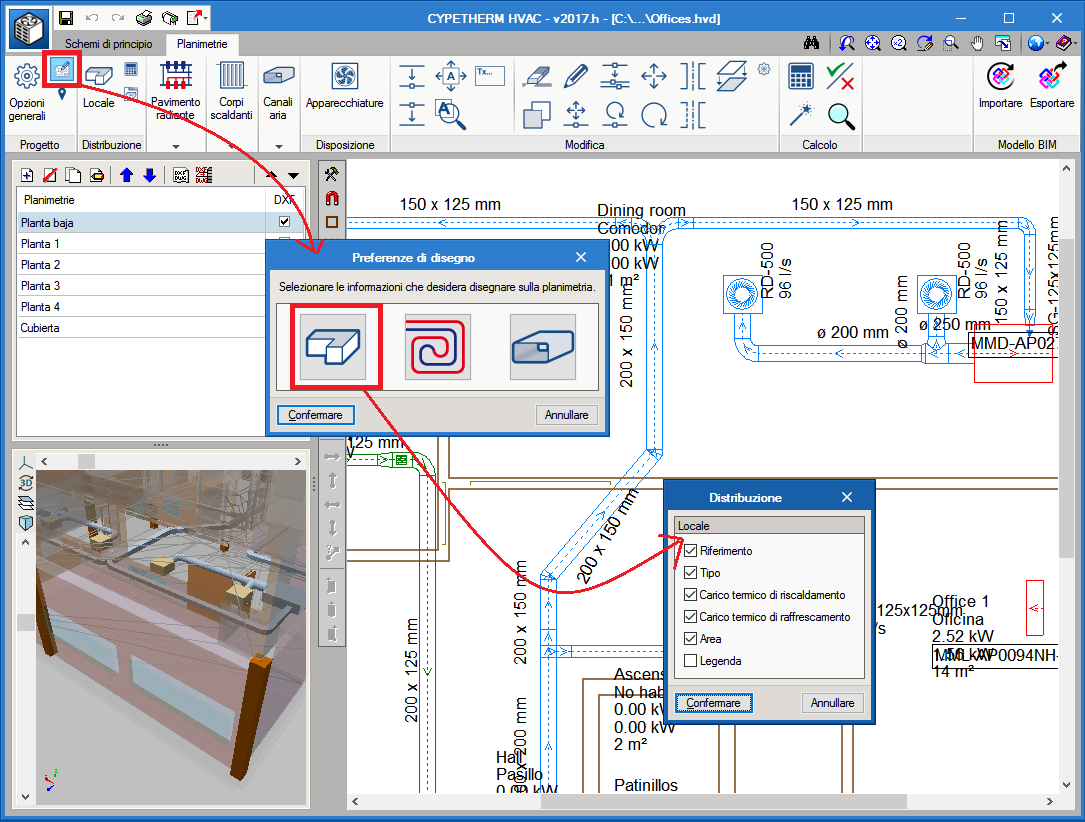The image size is (1085, 822).
Task: Click the CYPETHERM HVAC application logo button
Action: (x=28, y=30)
